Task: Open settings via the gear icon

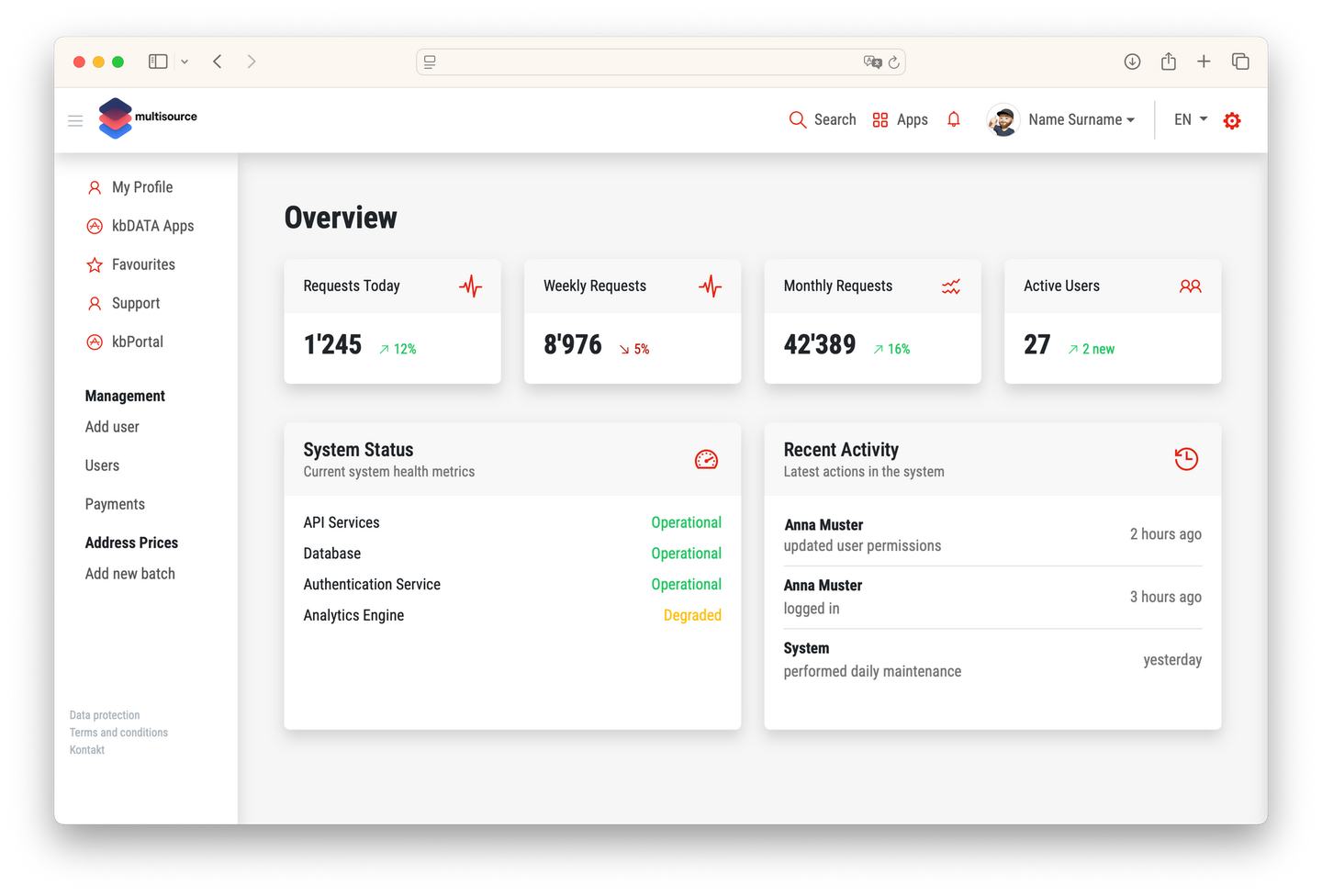Action: (1232, 119)
